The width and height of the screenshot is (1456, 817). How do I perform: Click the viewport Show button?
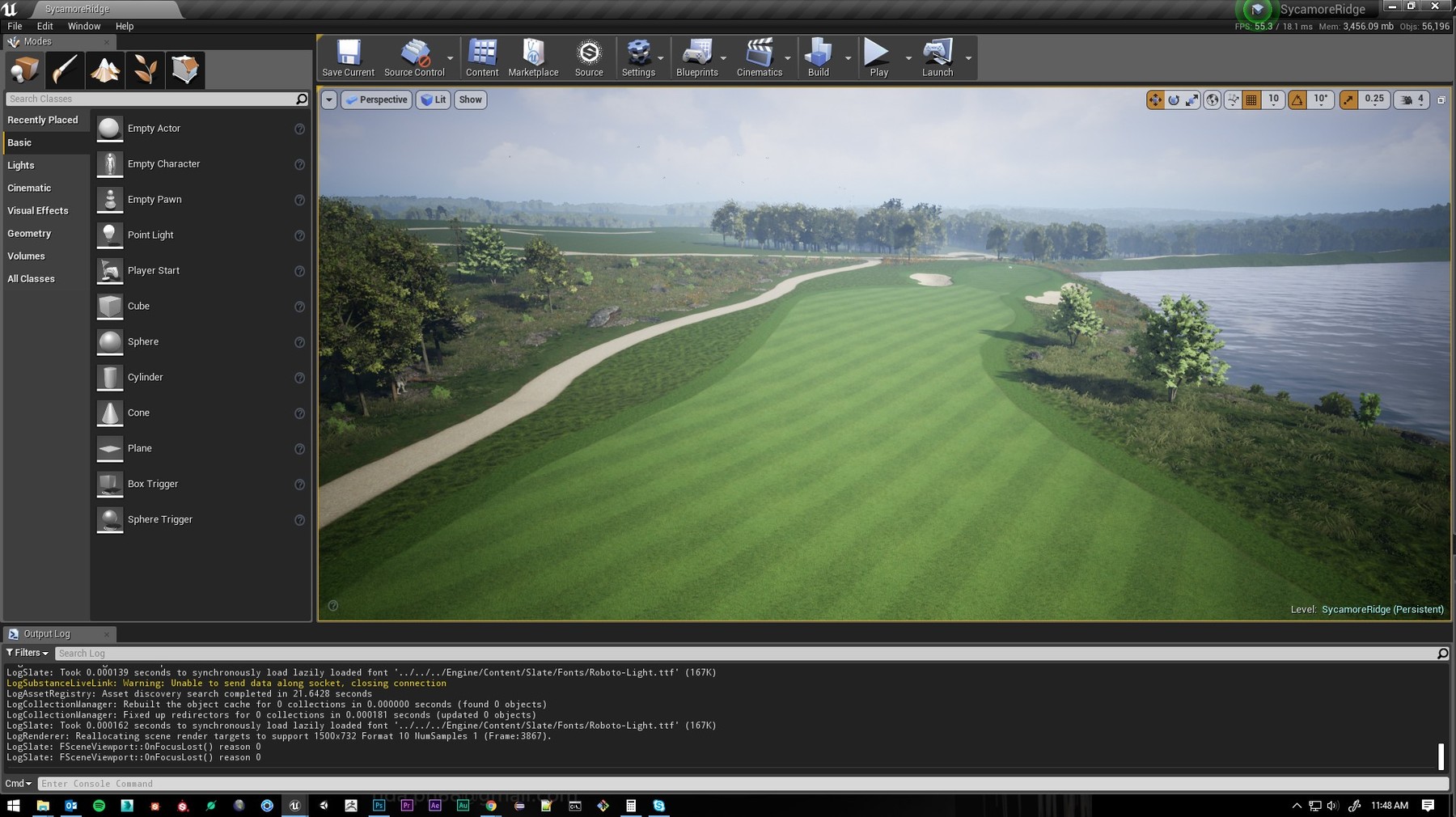(x=471, y=99)
